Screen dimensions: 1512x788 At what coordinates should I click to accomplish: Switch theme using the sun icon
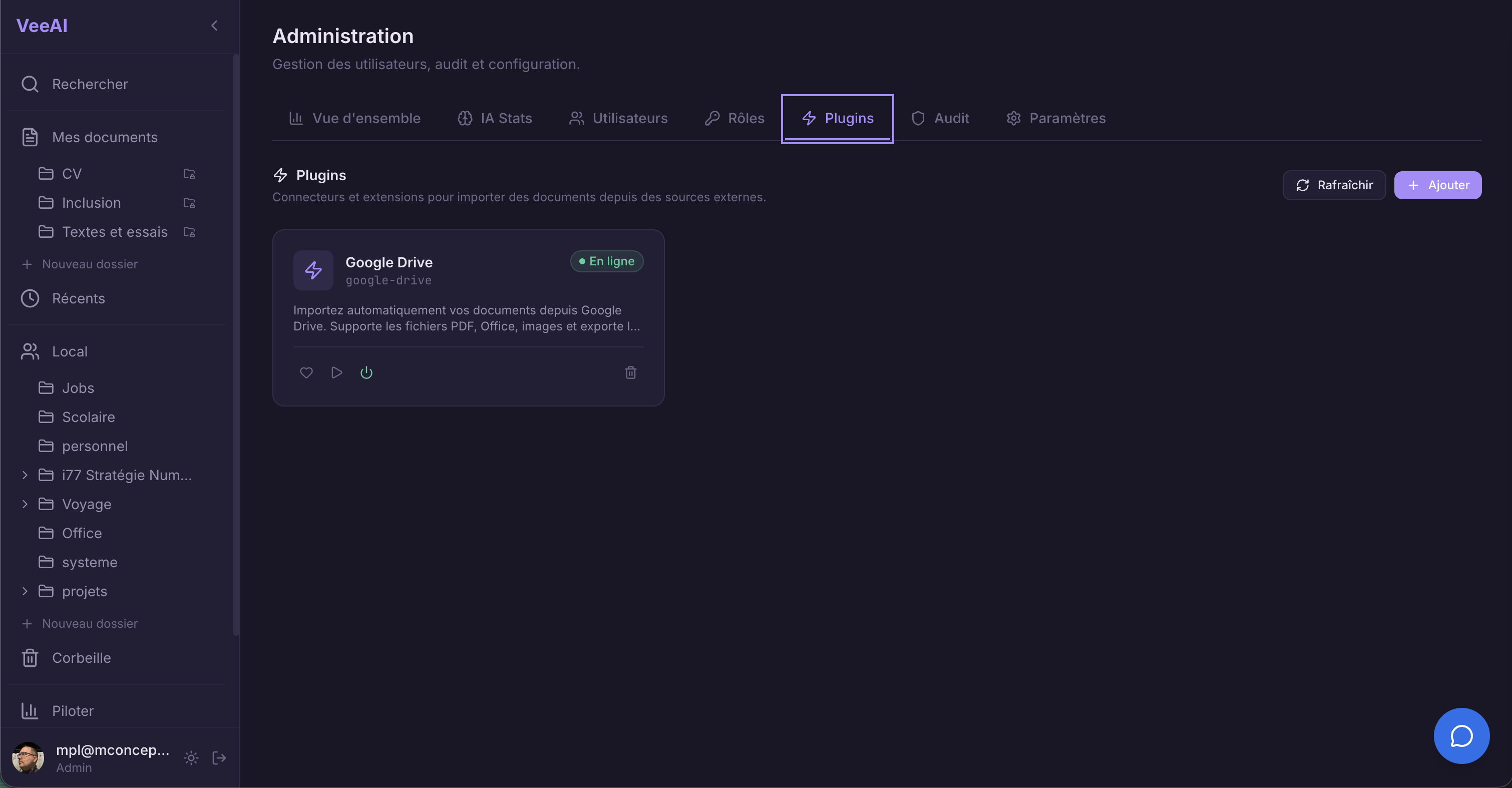(x=191, y=757)
